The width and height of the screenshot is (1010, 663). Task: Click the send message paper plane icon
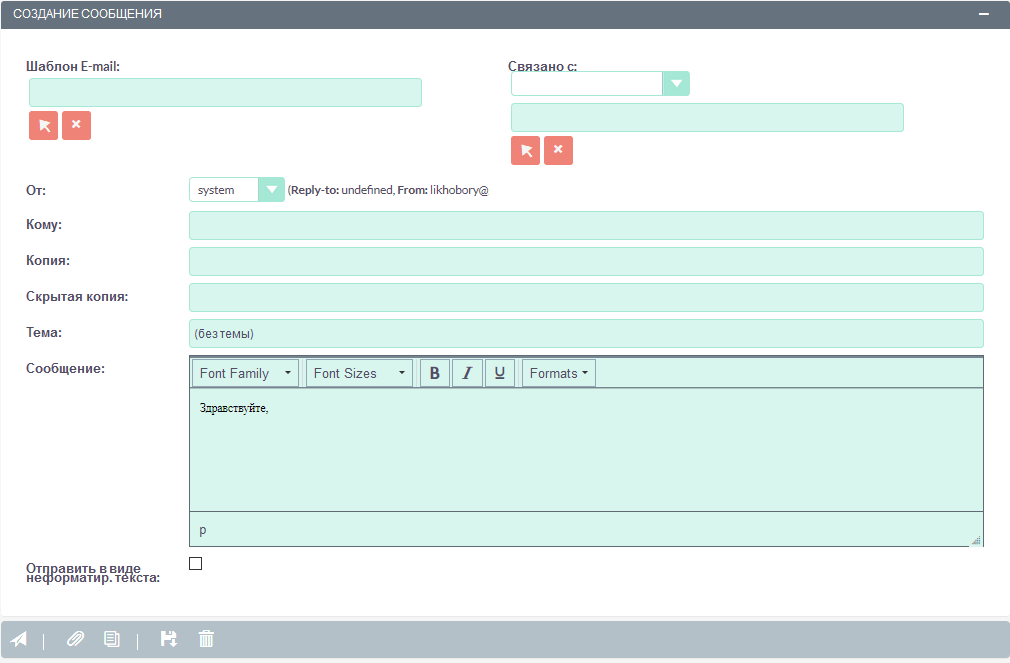[x=19, y=639]
